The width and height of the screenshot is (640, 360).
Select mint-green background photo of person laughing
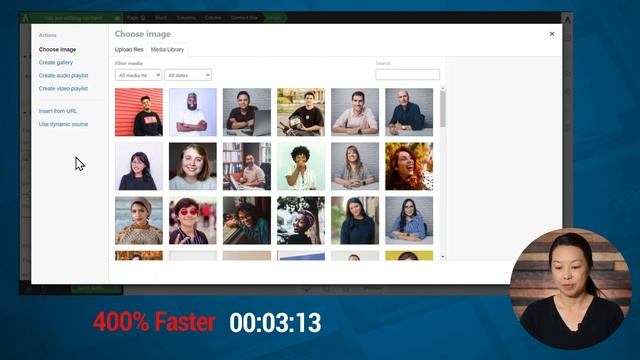[x=301, y=166]
